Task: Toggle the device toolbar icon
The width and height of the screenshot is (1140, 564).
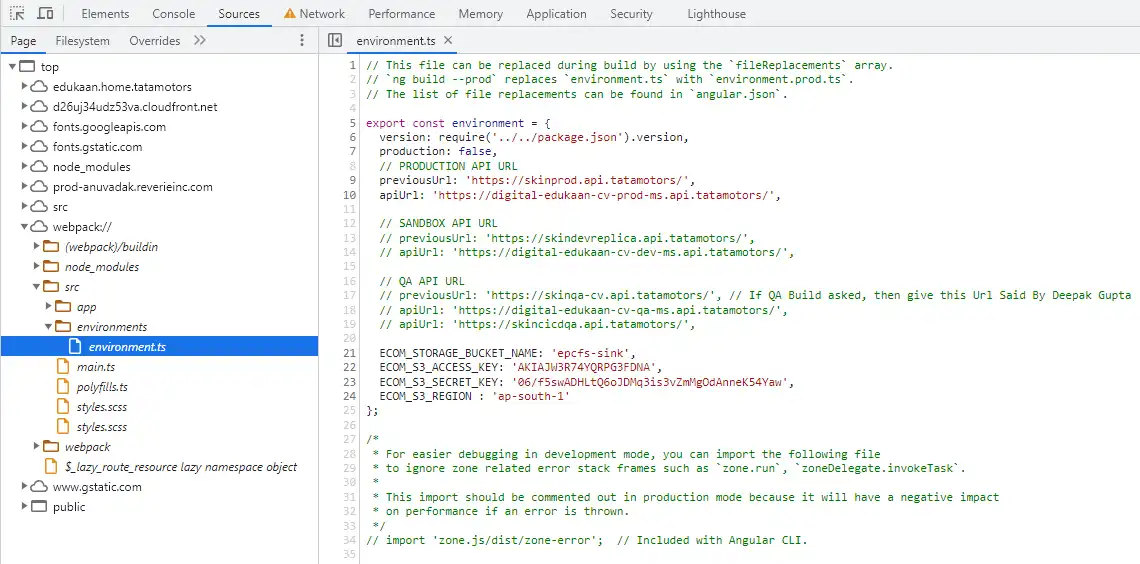Action: 46,14
